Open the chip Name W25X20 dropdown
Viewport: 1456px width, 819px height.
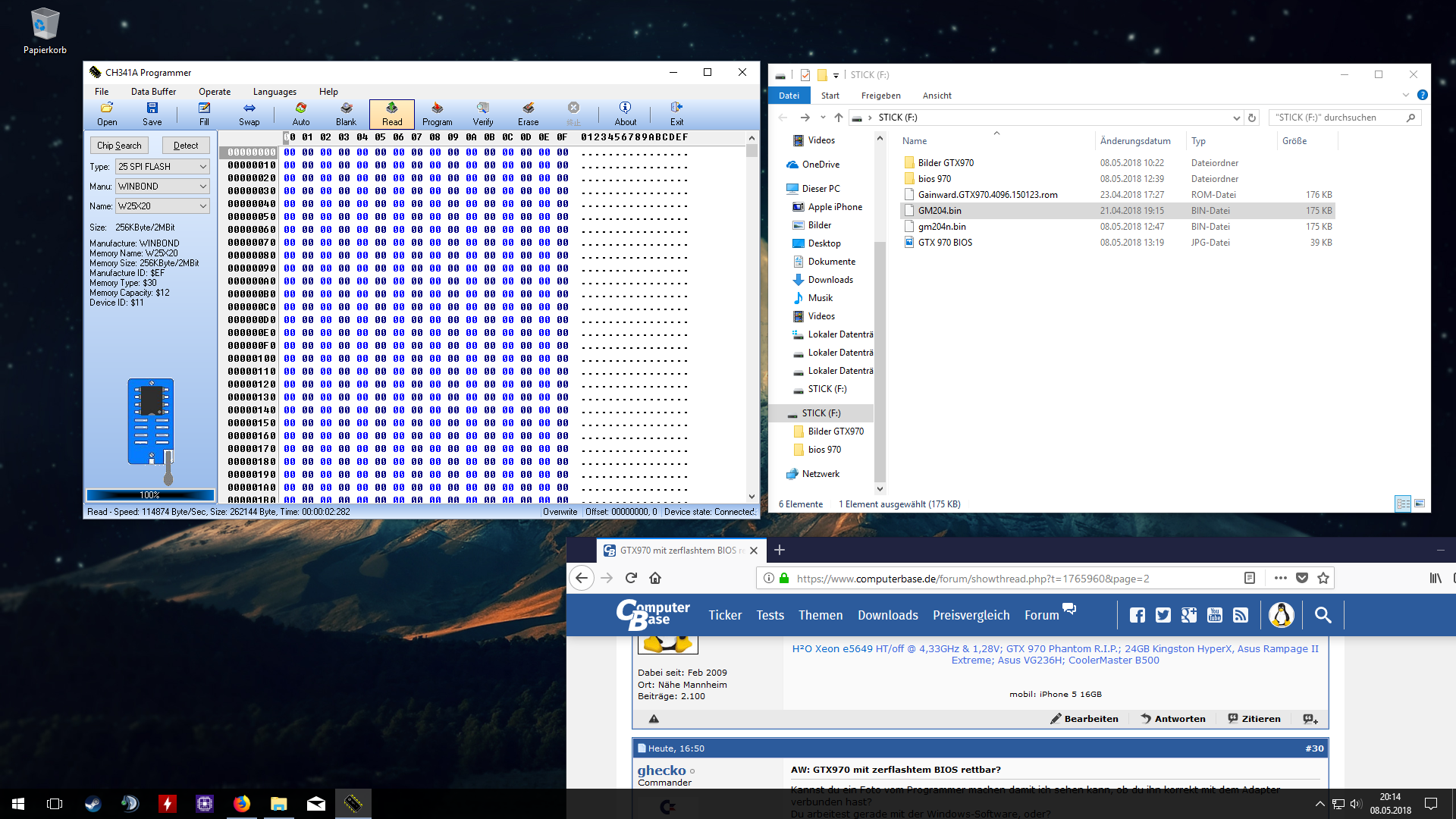[x=162, y=206]
